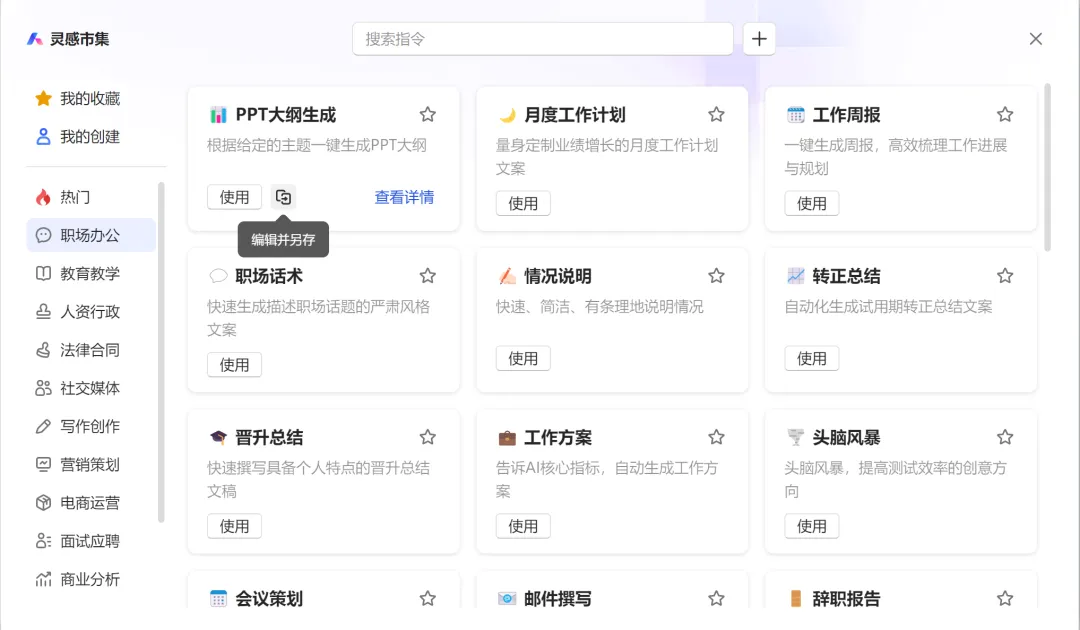Star the 头脑风暴 card
Image resolution: width=1080 pixels, height=630 pixels.
1005,437
